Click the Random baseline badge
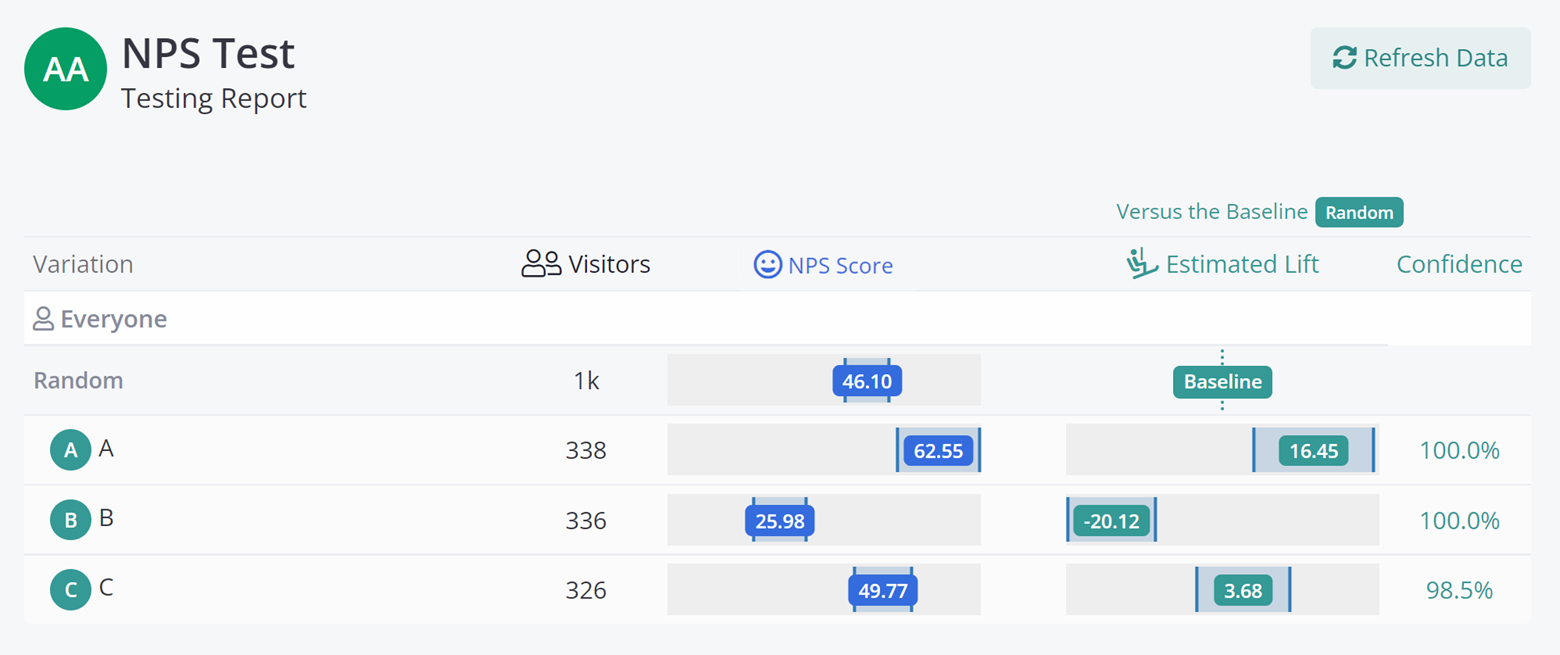Screen dimensions: 1560x655 click(x=1359, y=212)
